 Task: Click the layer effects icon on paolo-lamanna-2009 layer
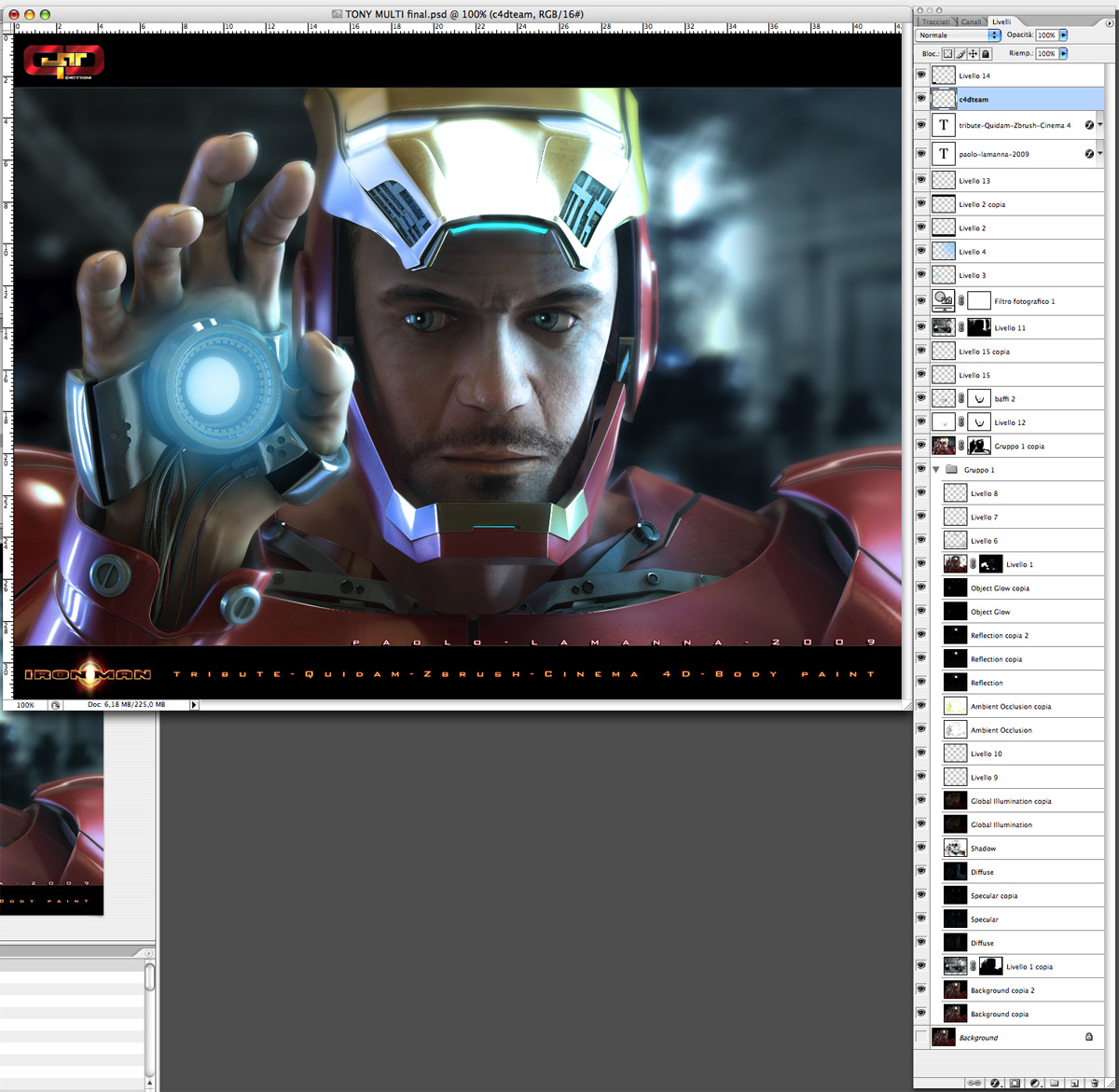pos(1089,154)
